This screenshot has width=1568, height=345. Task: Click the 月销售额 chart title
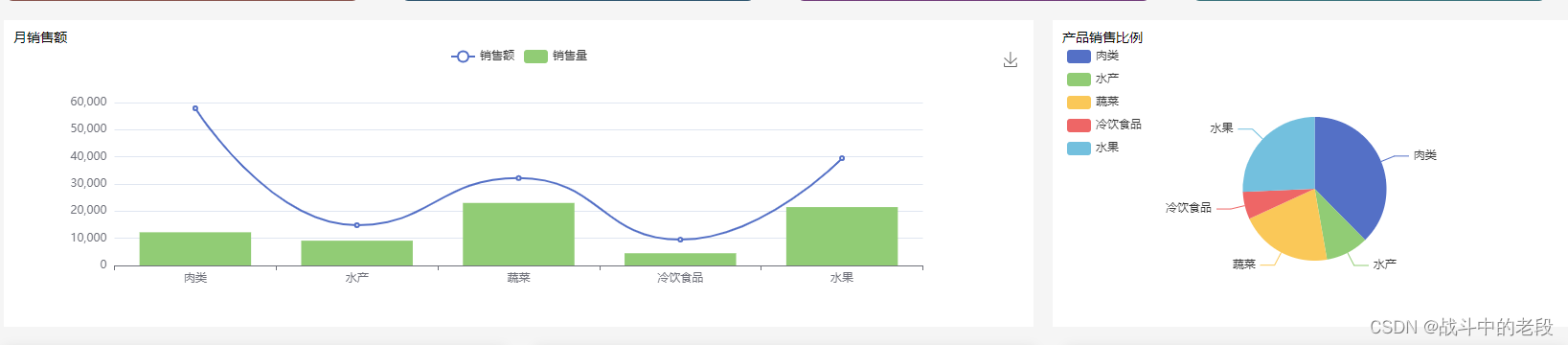click(x=40, y=37)
